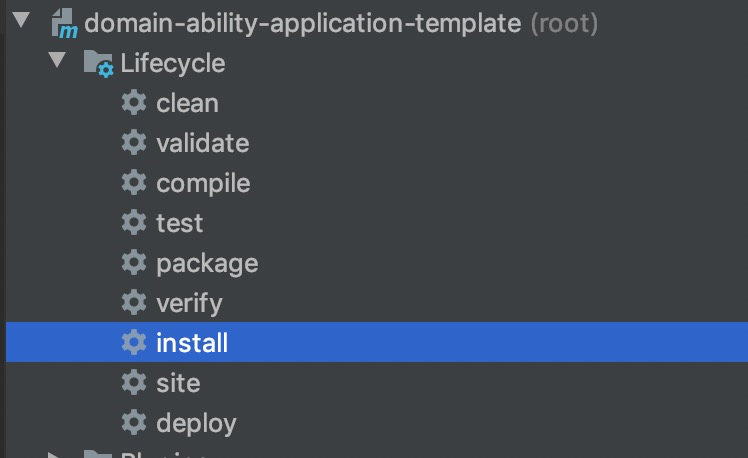The width and height of the screenshot is (748, 458).
Task: Click the gear icon beside the test phase
Action: tap(133, 223)
